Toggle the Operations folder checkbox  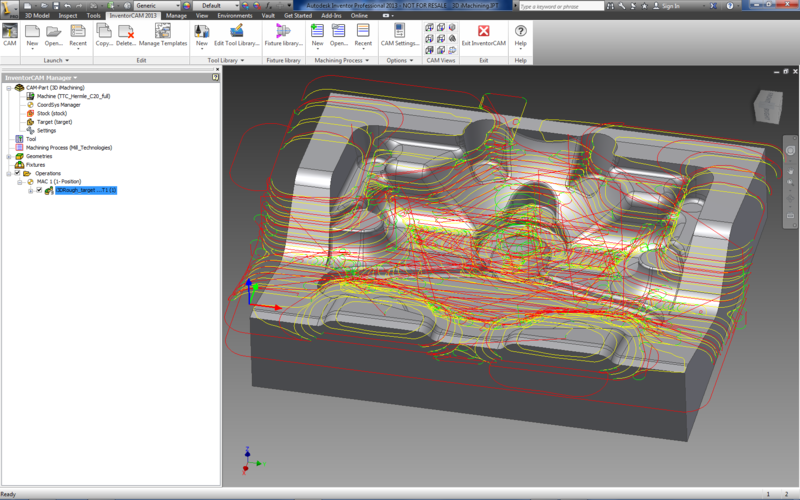17,173
